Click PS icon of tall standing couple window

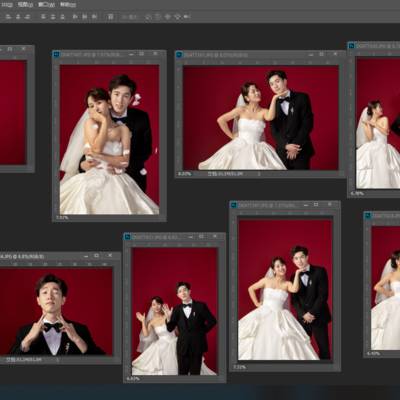(234, 205)
